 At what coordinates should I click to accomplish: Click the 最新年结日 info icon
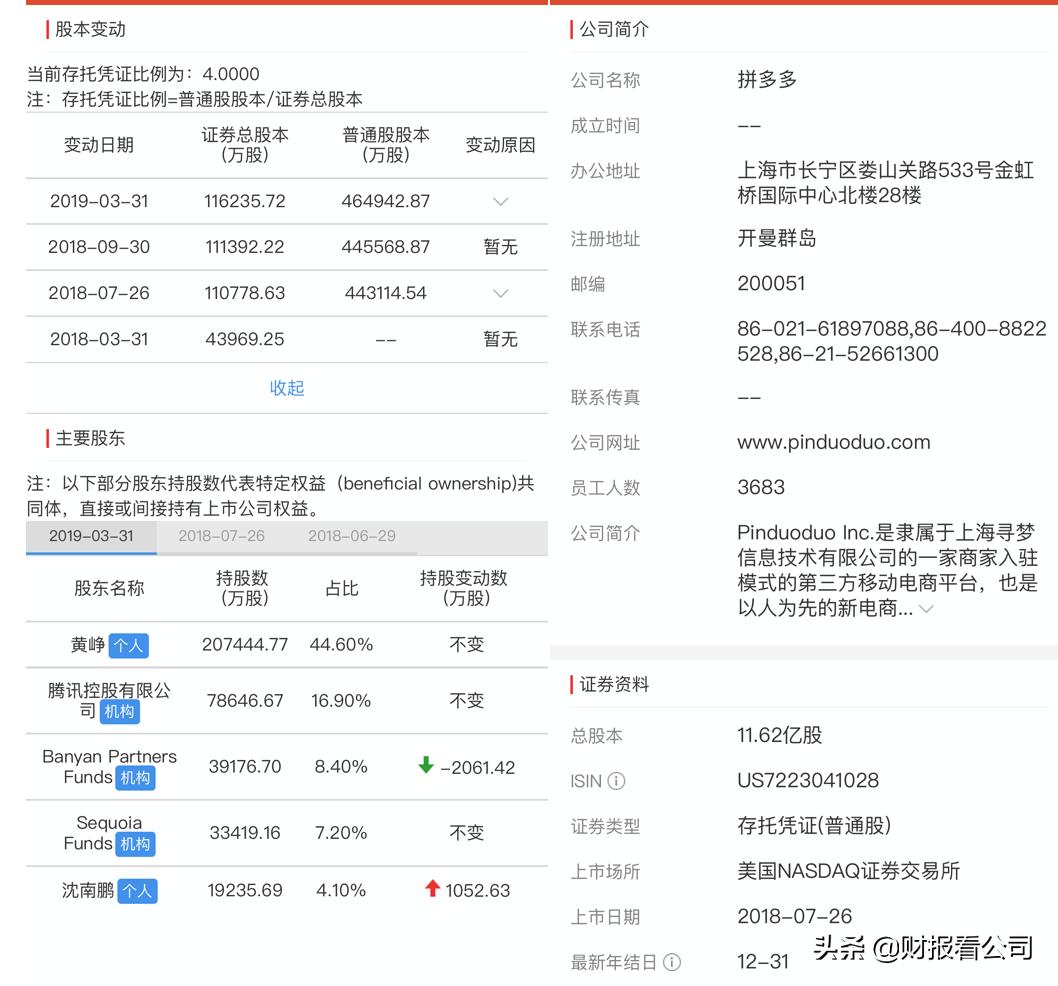click(x=672, y=962)
